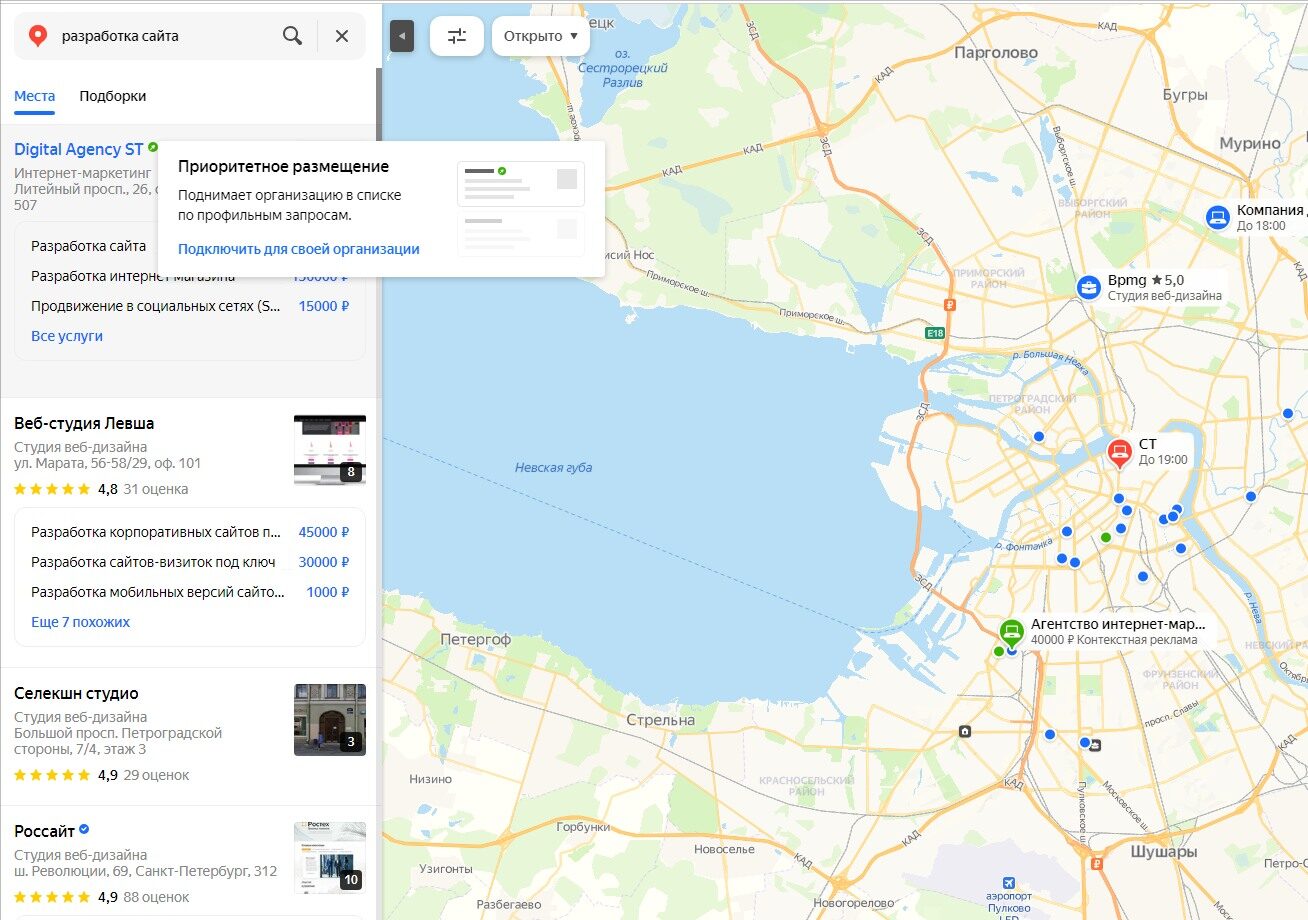Click Россайт 88 оценок rating
Screen dimensions: 1308x920
coord(156,897)
